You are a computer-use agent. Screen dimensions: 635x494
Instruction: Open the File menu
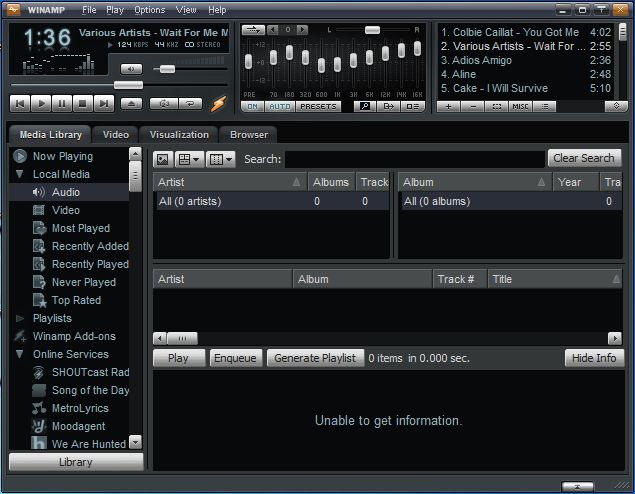(89, 10)
